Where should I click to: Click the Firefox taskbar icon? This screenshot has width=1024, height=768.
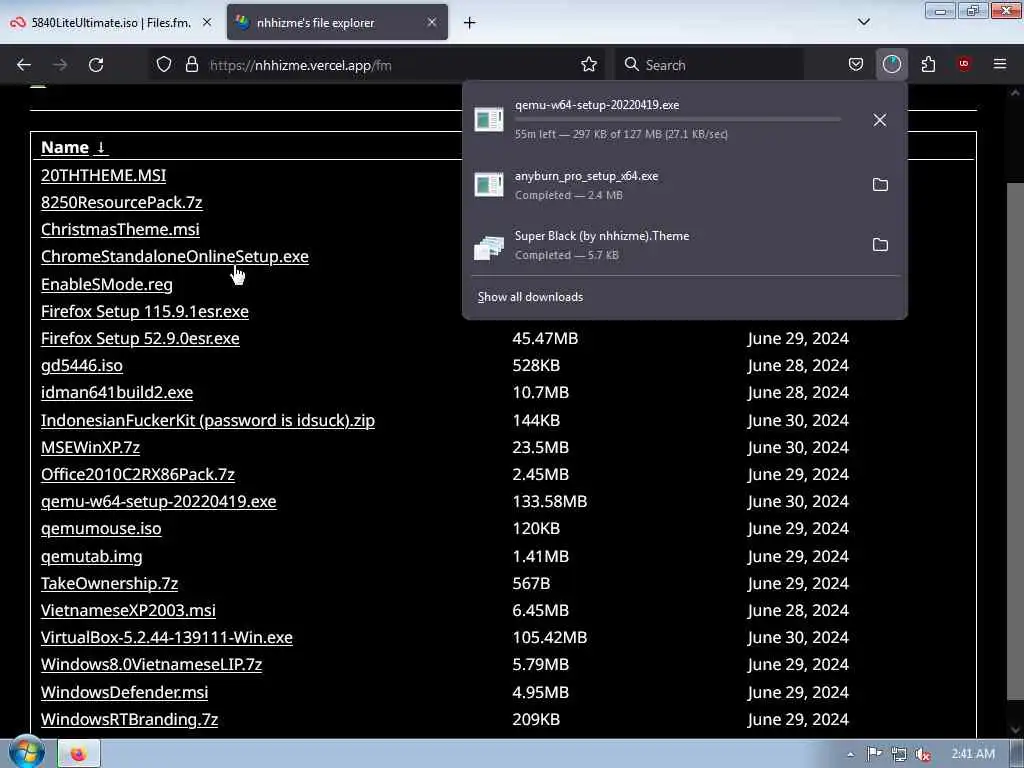78,754
